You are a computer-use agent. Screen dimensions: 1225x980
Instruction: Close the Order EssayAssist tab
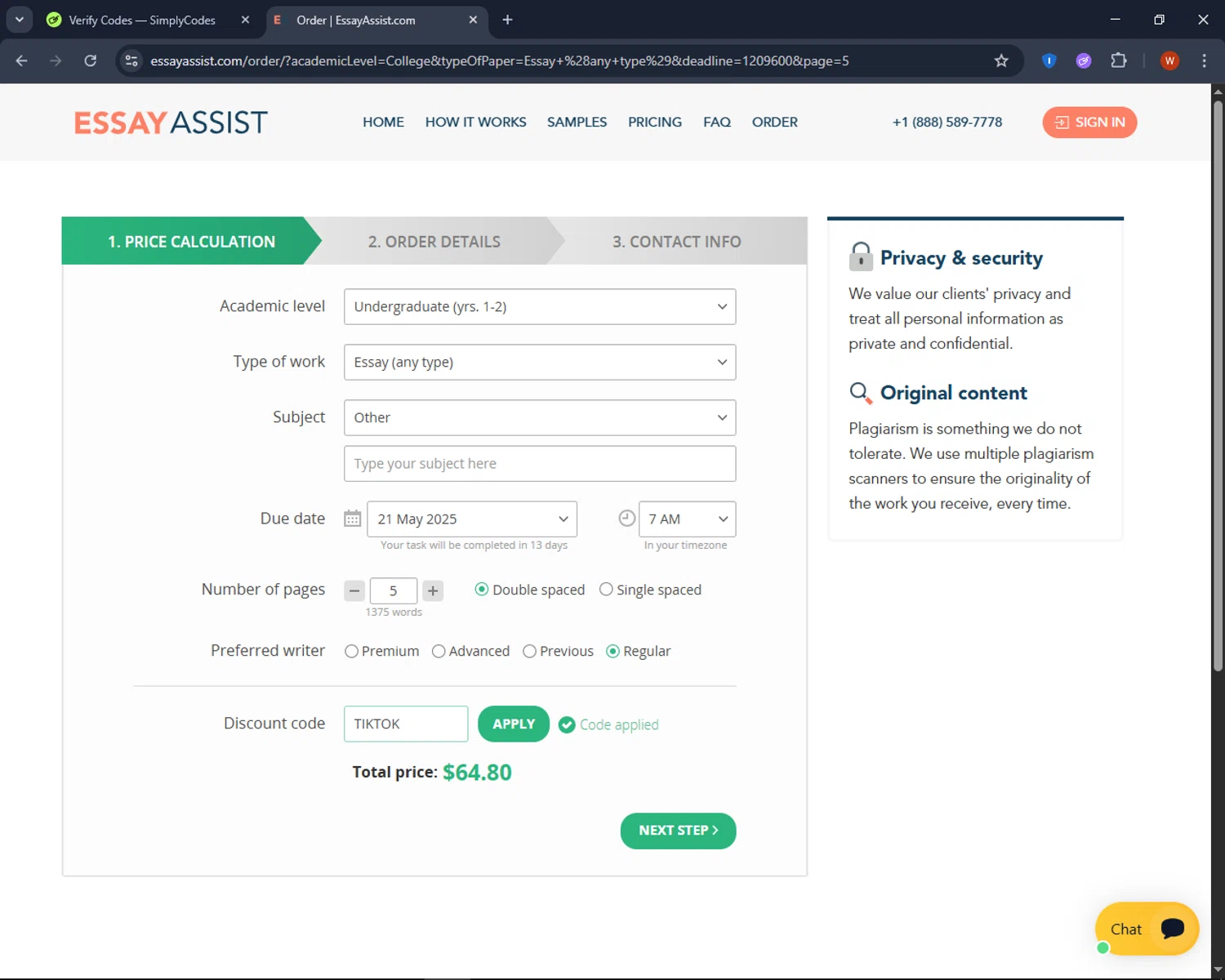click(x=473, y=20)
